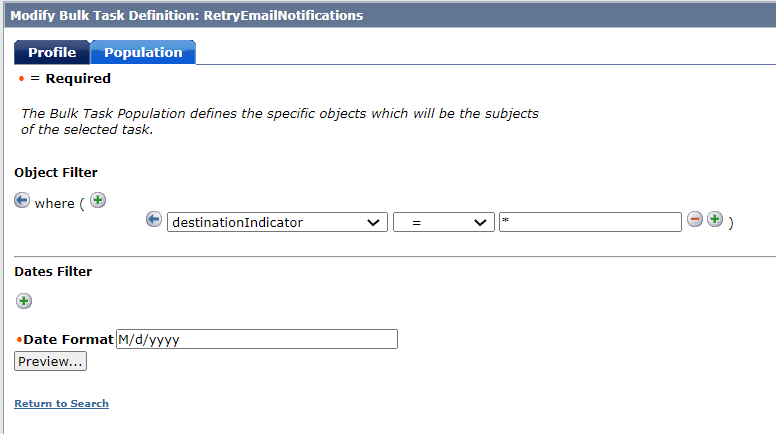Screen dimensions: 776x434
Task: Follow the Return to Search link
Action: [x=61, y=403]
